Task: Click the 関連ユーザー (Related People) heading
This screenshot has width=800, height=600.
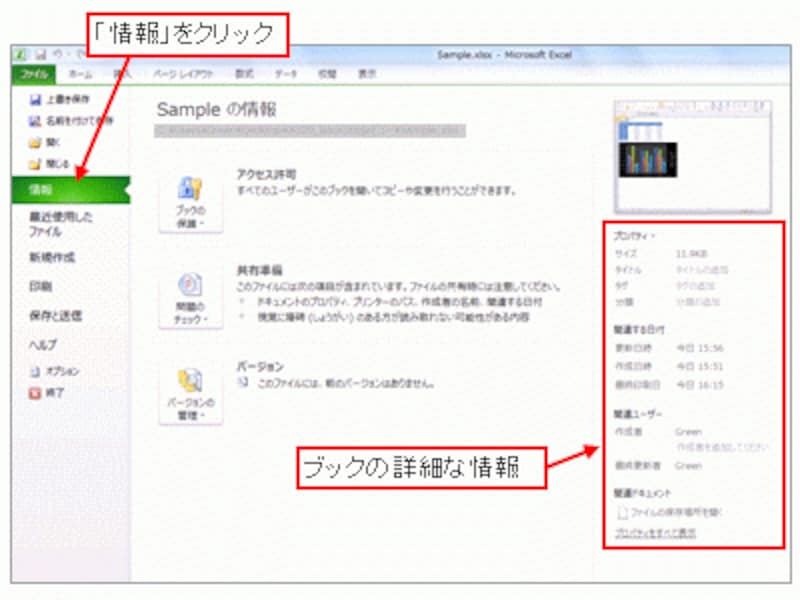Action: [x=638, y=414]
